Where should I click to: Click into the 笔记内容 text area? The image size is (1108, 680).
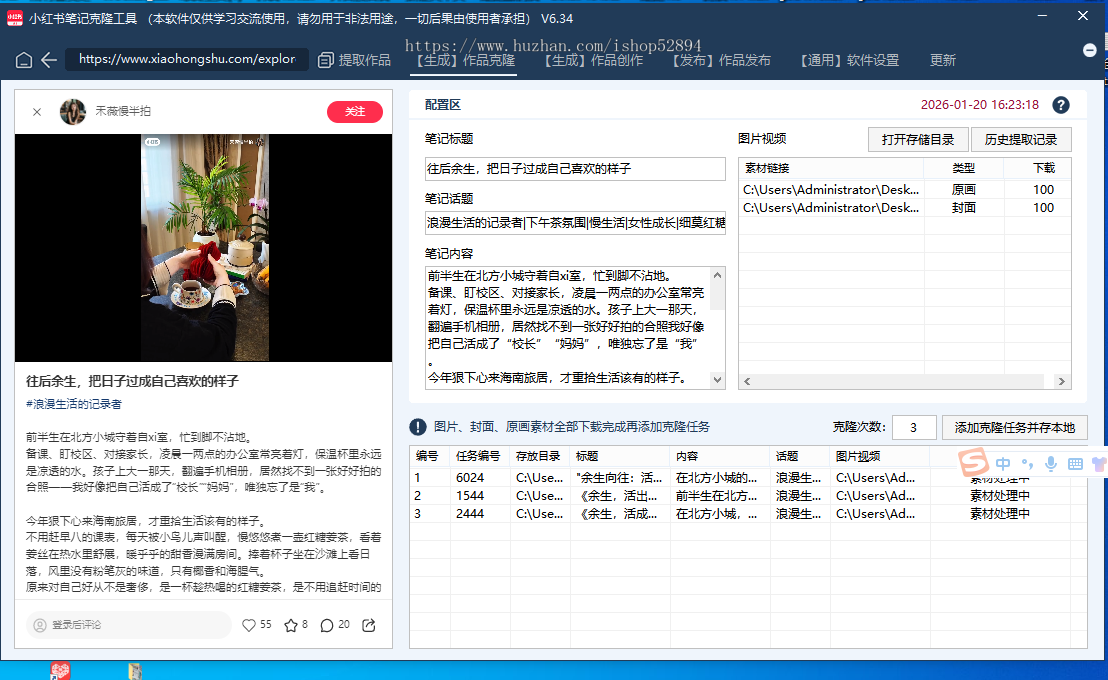(568, 327)
